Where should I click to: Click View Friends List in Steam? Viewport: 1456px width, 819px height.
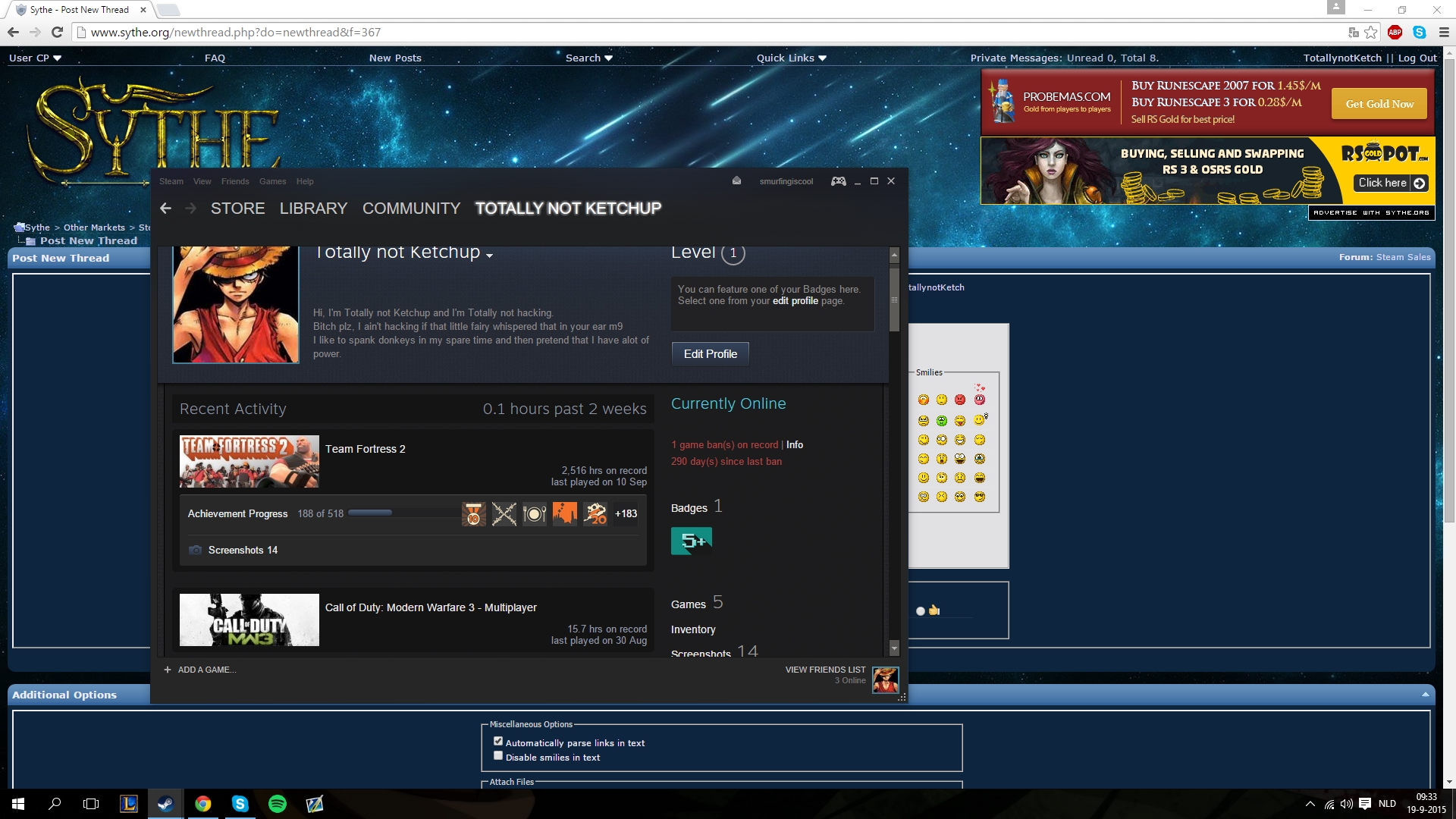point(825,670)
